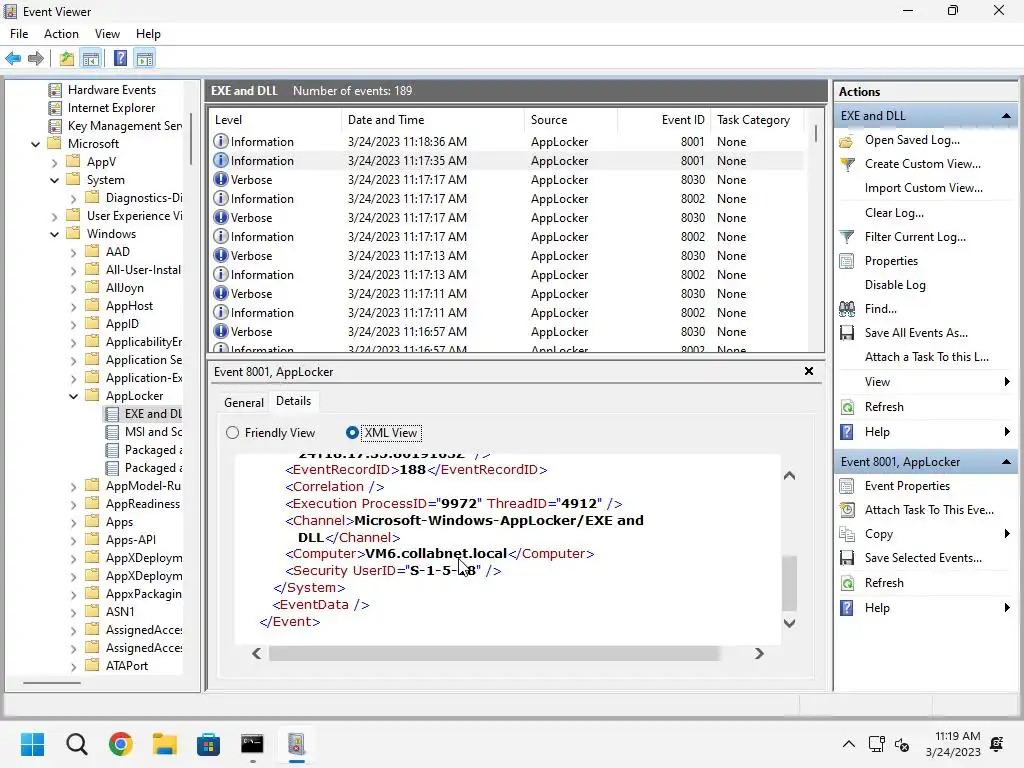1024x768 pixels.
Task: Click the XML view horizontal scrollbar thumb
Action: (494, 654)
